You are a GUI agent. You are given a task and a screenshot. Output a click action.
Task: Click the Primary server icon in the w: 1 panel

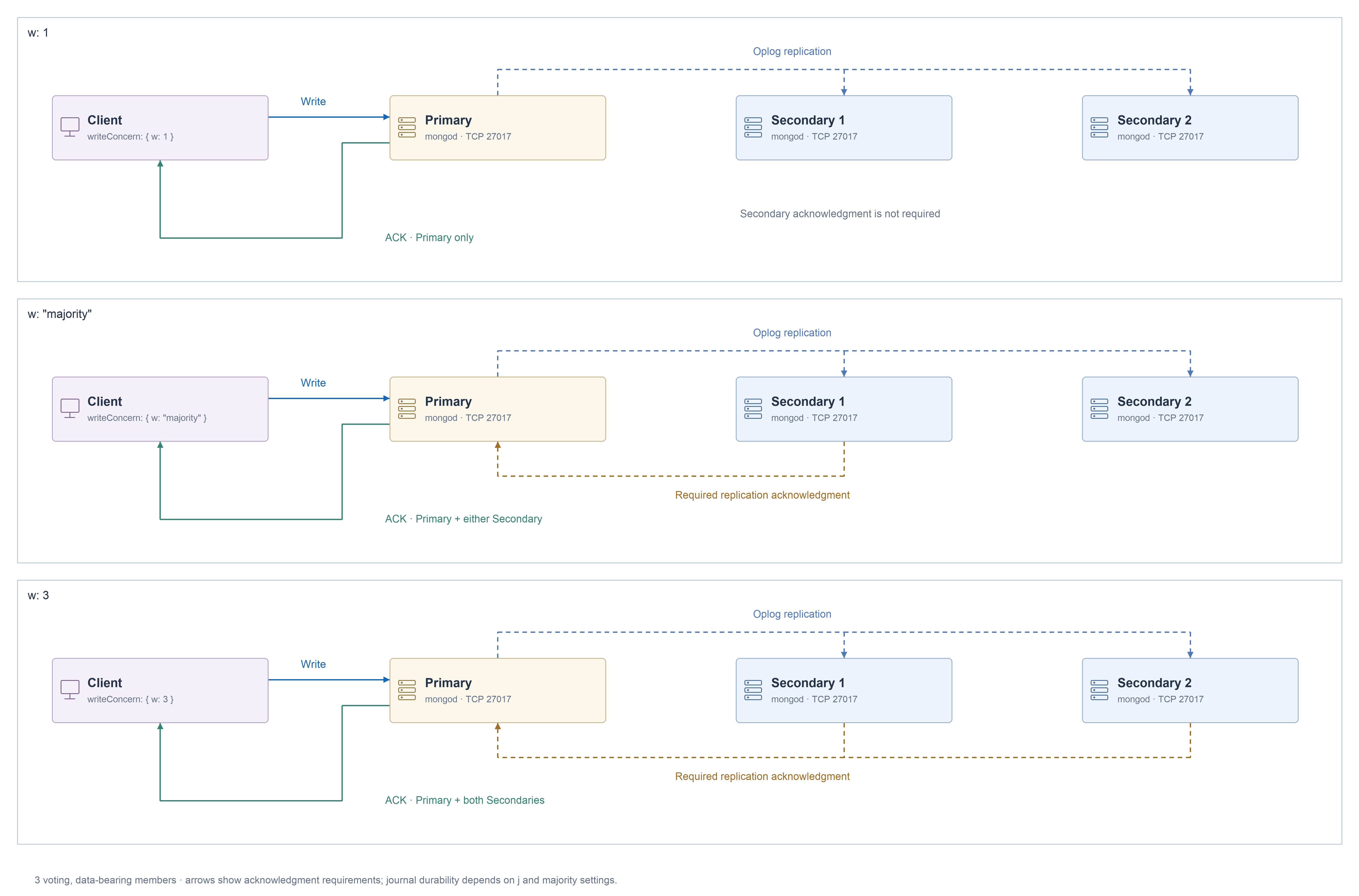[407, 127]
